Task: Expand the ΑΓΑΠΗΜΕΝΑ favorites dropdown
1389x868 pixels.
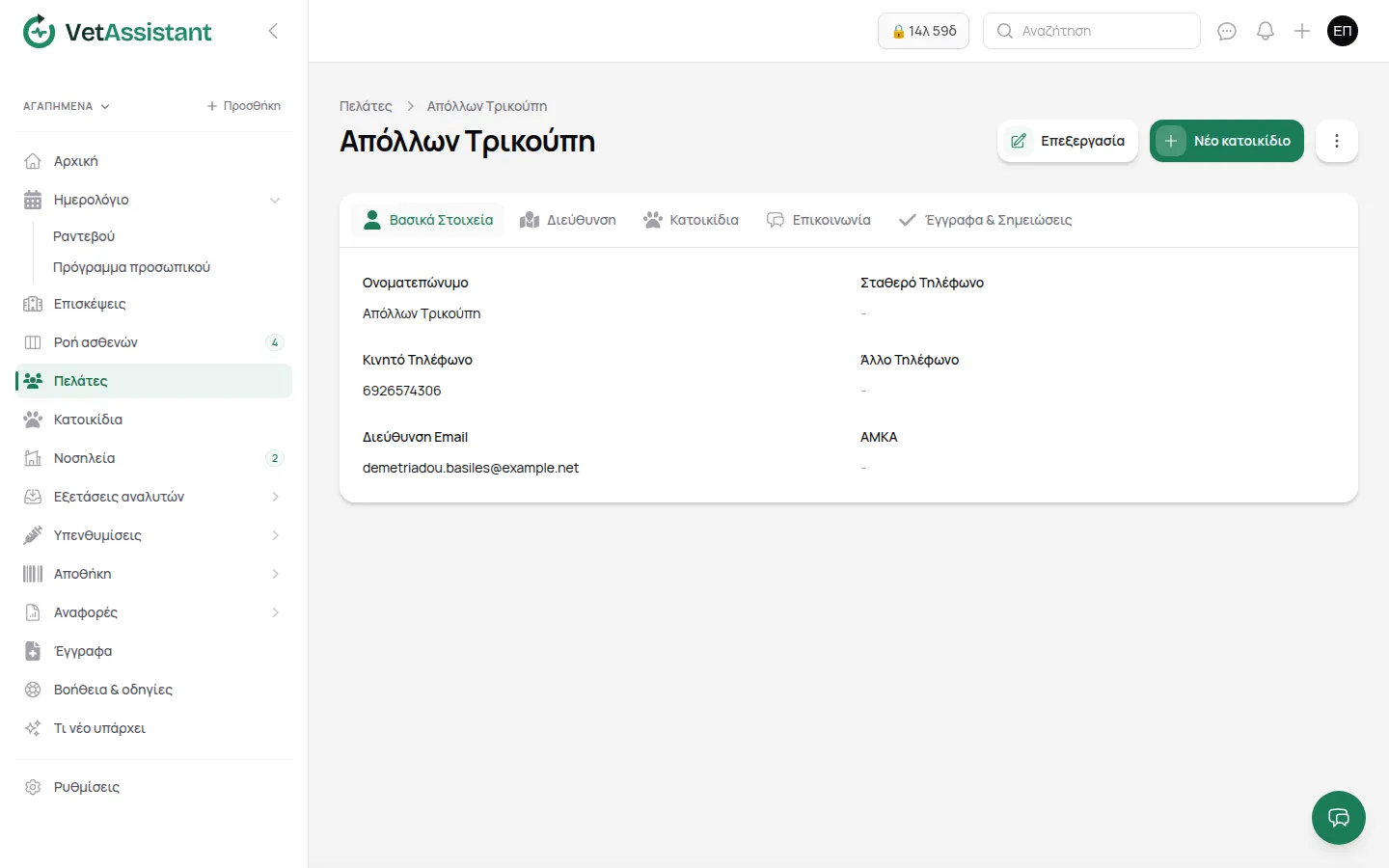Action: [x=67, y=106]
